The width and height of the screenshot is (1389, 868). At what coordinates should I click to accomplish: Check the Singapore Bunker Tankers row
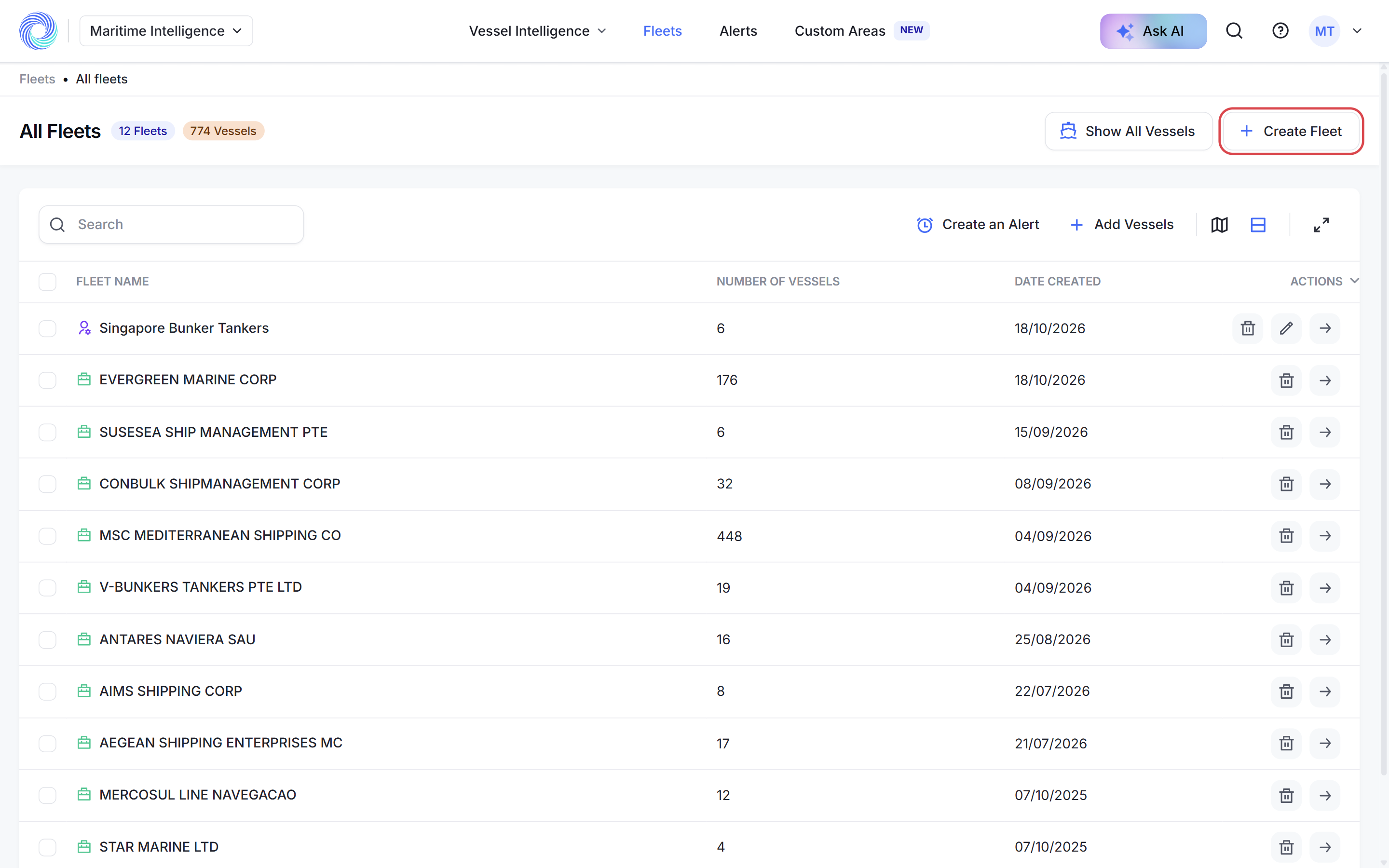point(48,328)
